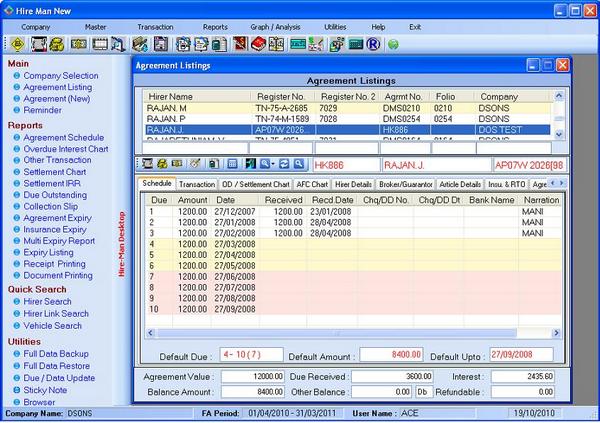The height and width of the screenshot is (423, 600).
Task: Switch to the Hirer Details tab
Action: (x=353, y=184)
